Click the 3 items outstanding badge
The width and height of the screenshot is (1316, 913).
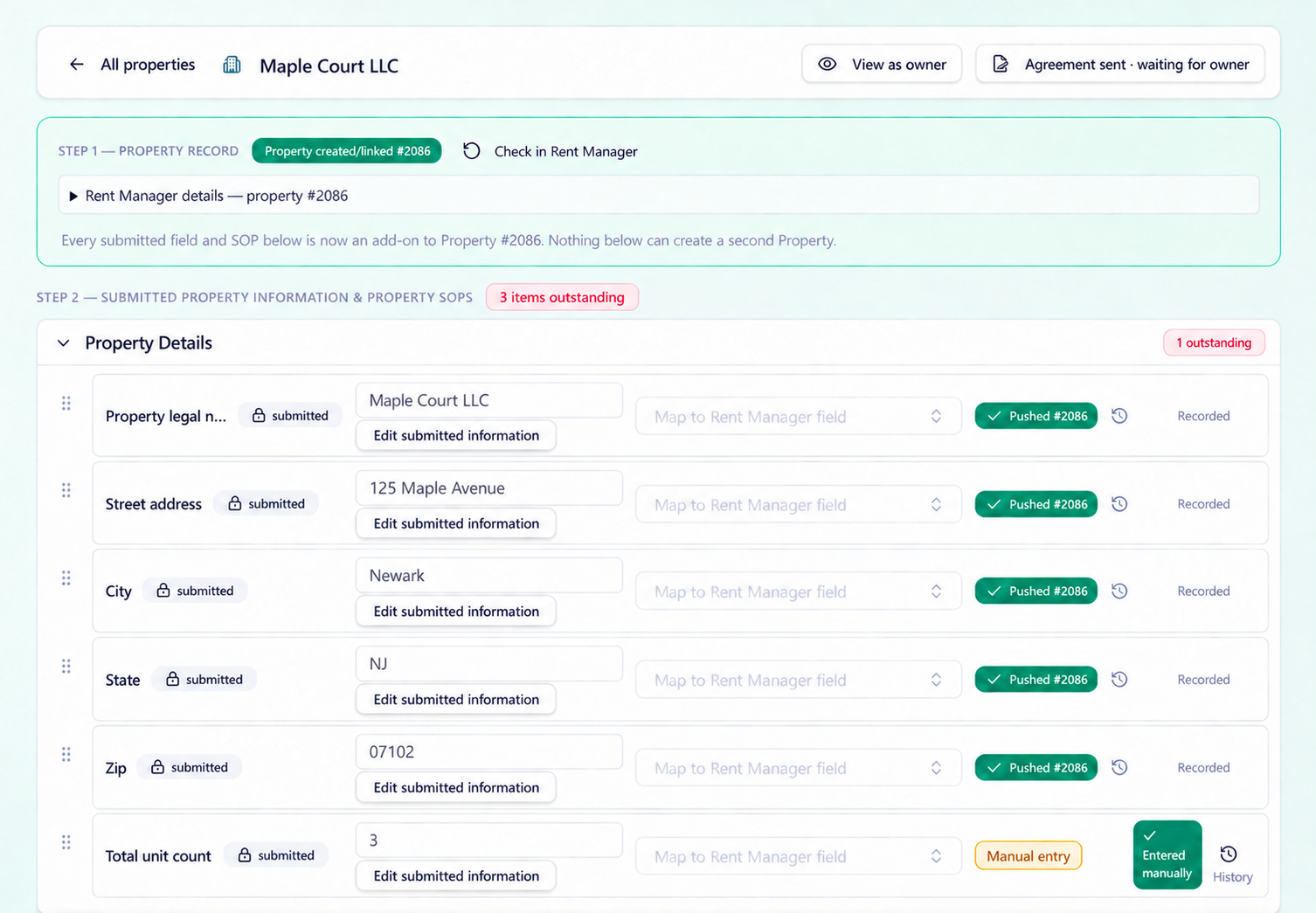pyautogui.click(x=562, y=297)
